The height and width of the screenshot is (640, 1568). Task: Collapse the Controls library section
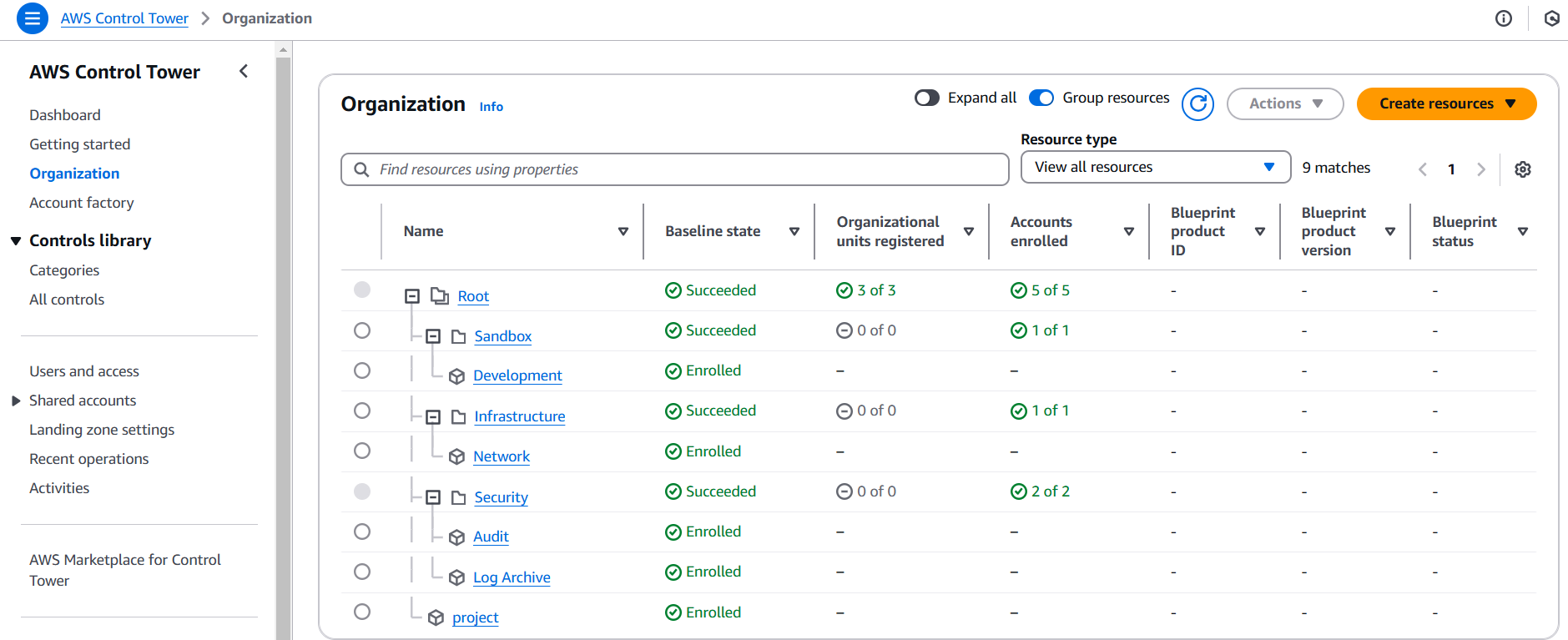(x=16, y=241)
